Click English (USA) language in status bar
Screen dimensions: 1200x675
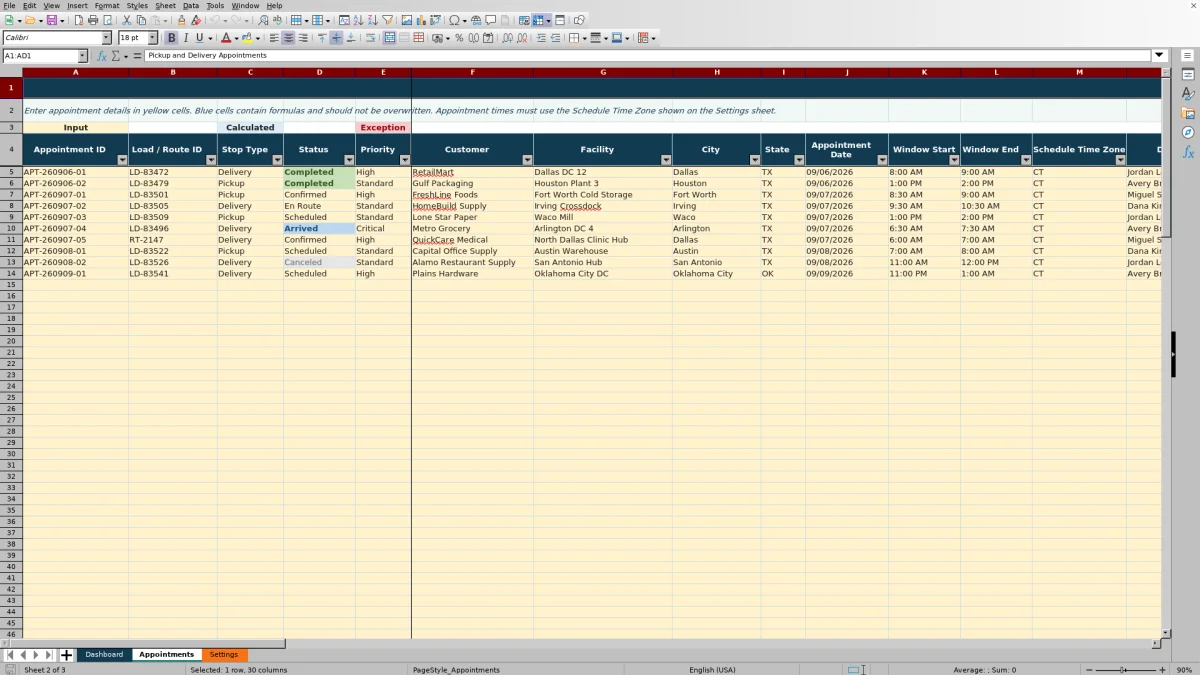coord(712,670)
